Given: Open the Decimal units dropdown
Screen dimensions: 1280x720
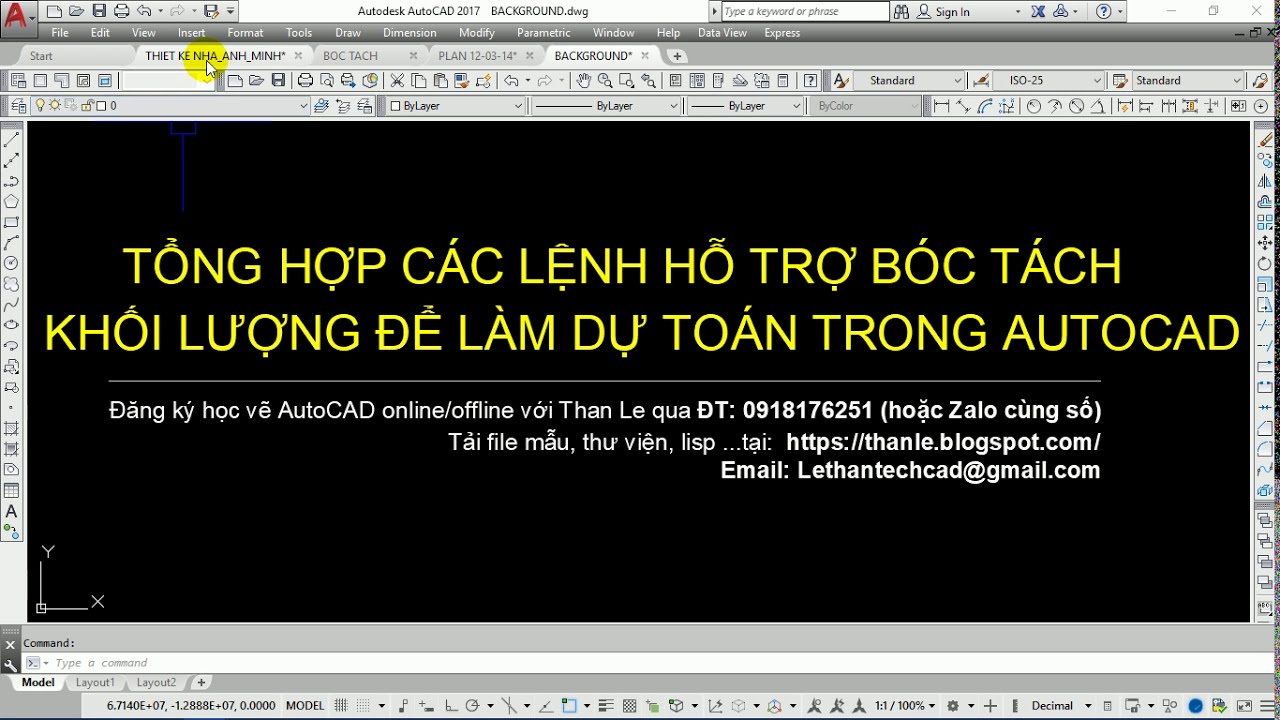Looking at the screenshot, I should point(1060,706).
